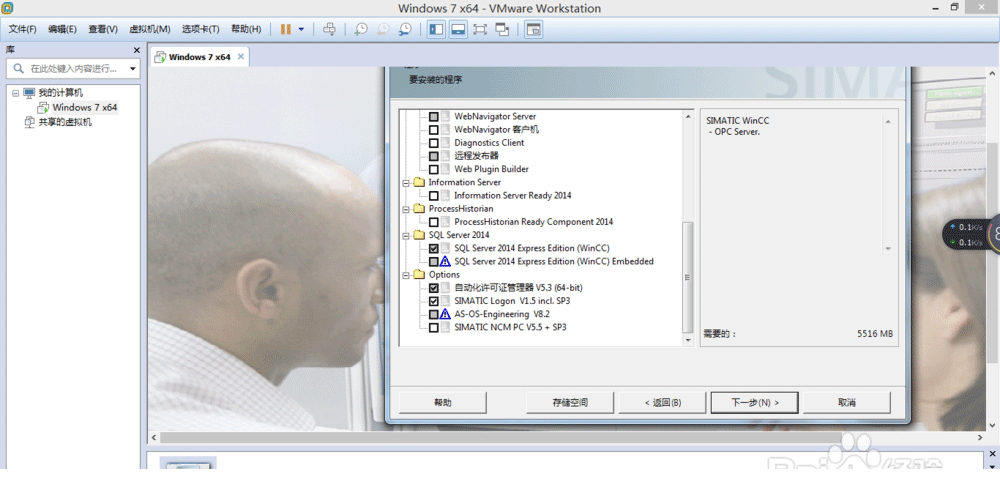Close the library panel
Screen dimensions: 1000x487
pos(136,50)
